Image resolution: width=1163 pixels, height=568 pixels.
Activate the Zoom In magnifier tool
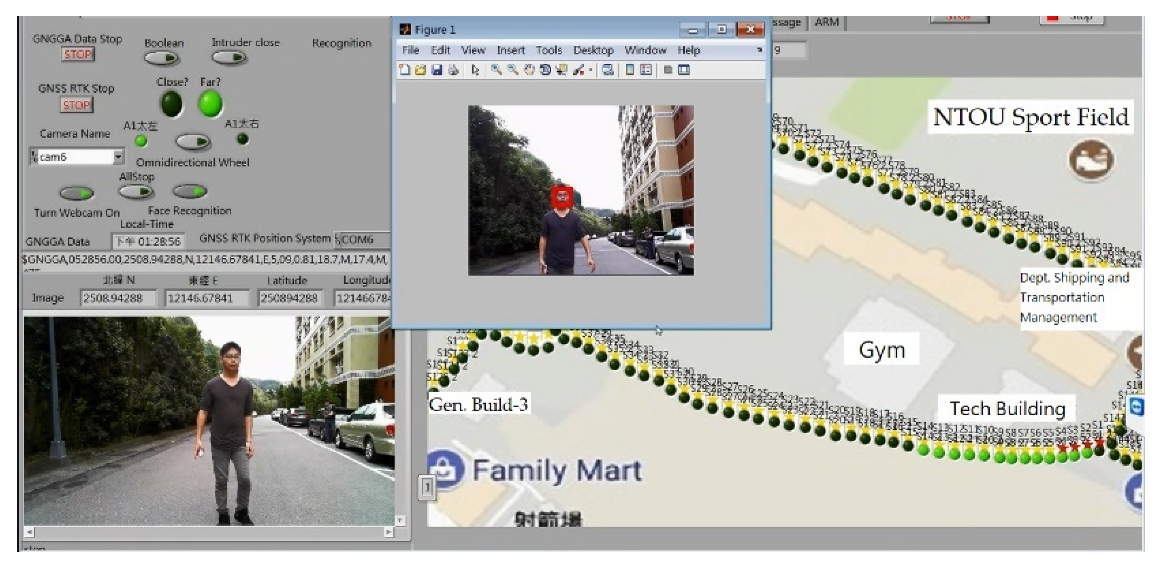pyautogui.click(x=496, y=70)
